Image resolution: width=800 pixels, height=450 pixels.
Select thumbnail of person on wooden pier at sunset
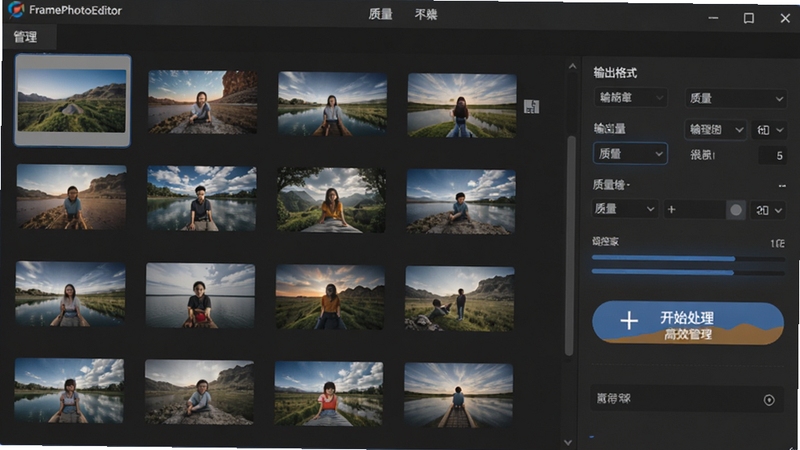(458, 395)
